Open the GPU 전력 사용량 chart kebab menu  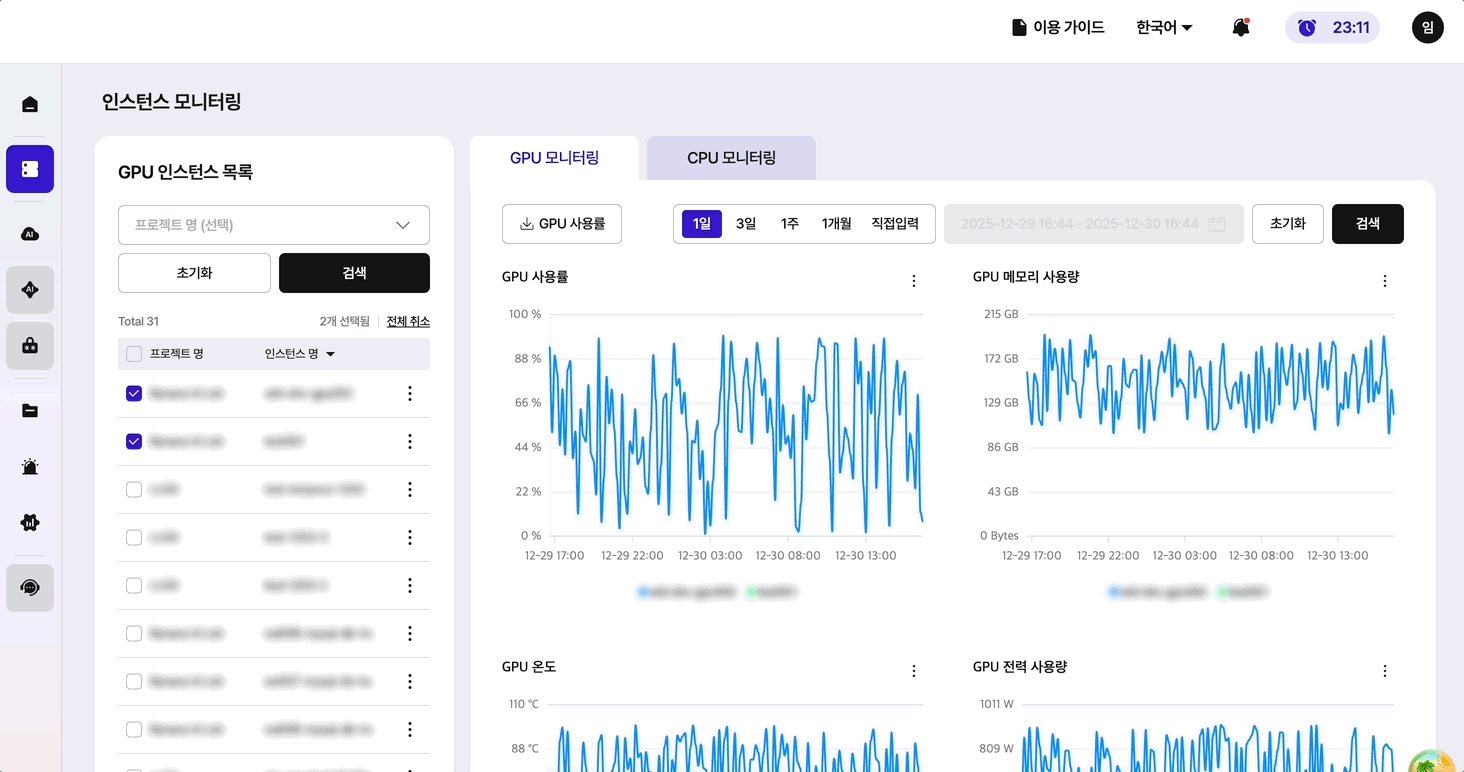[x=1385, y=671]
